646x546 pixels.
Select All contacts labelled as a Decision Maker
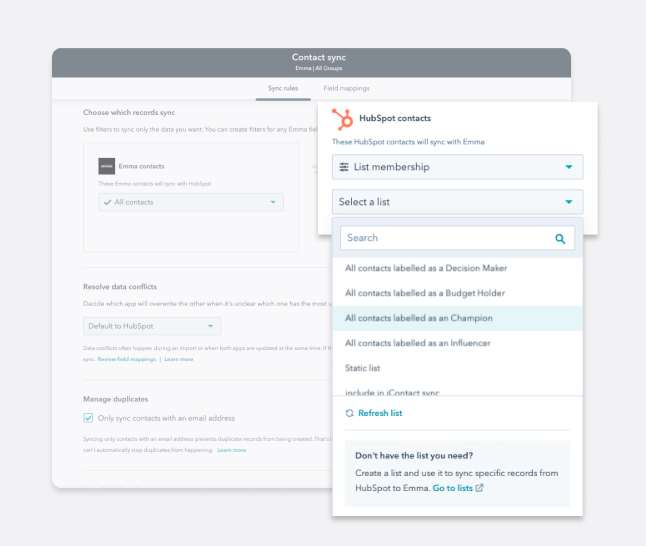coord(457,268)
